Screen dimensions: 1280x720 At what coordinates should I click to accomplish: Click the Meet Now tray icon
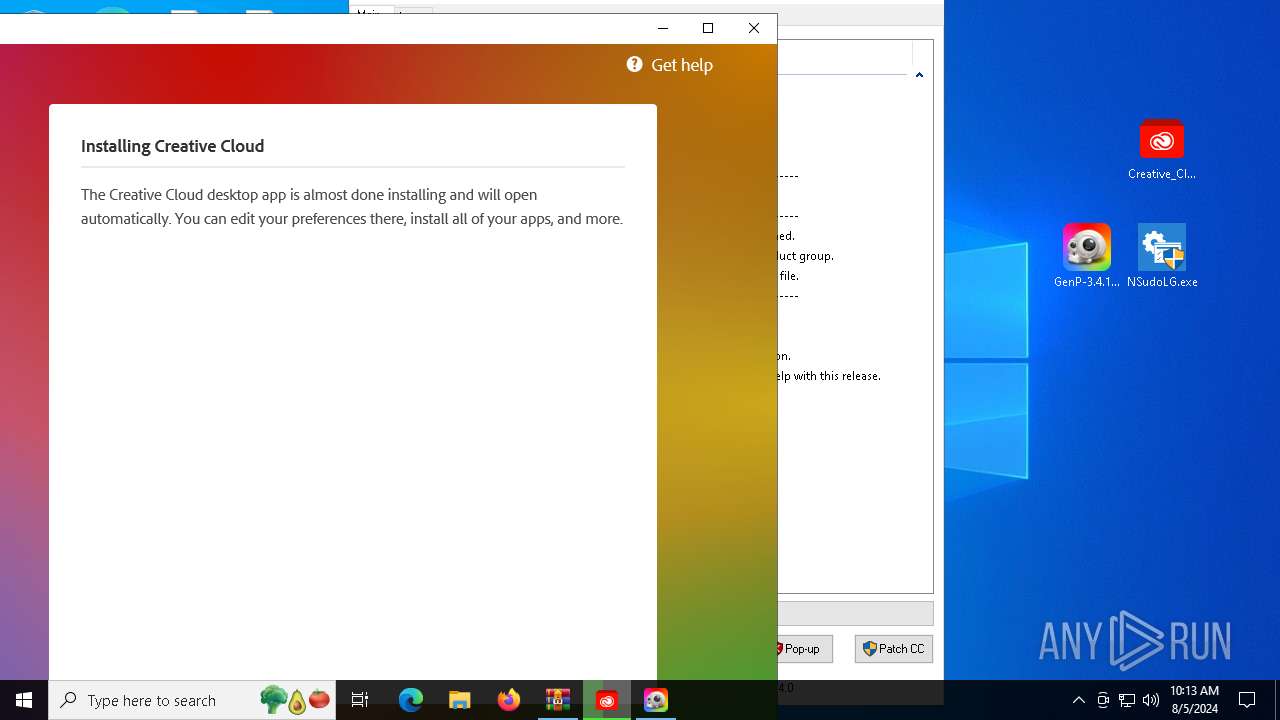tap(1103, 700)
